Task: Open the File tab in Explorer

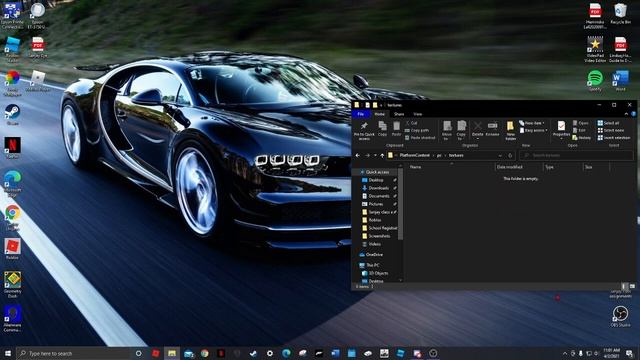Action: [x=361, y=114]
